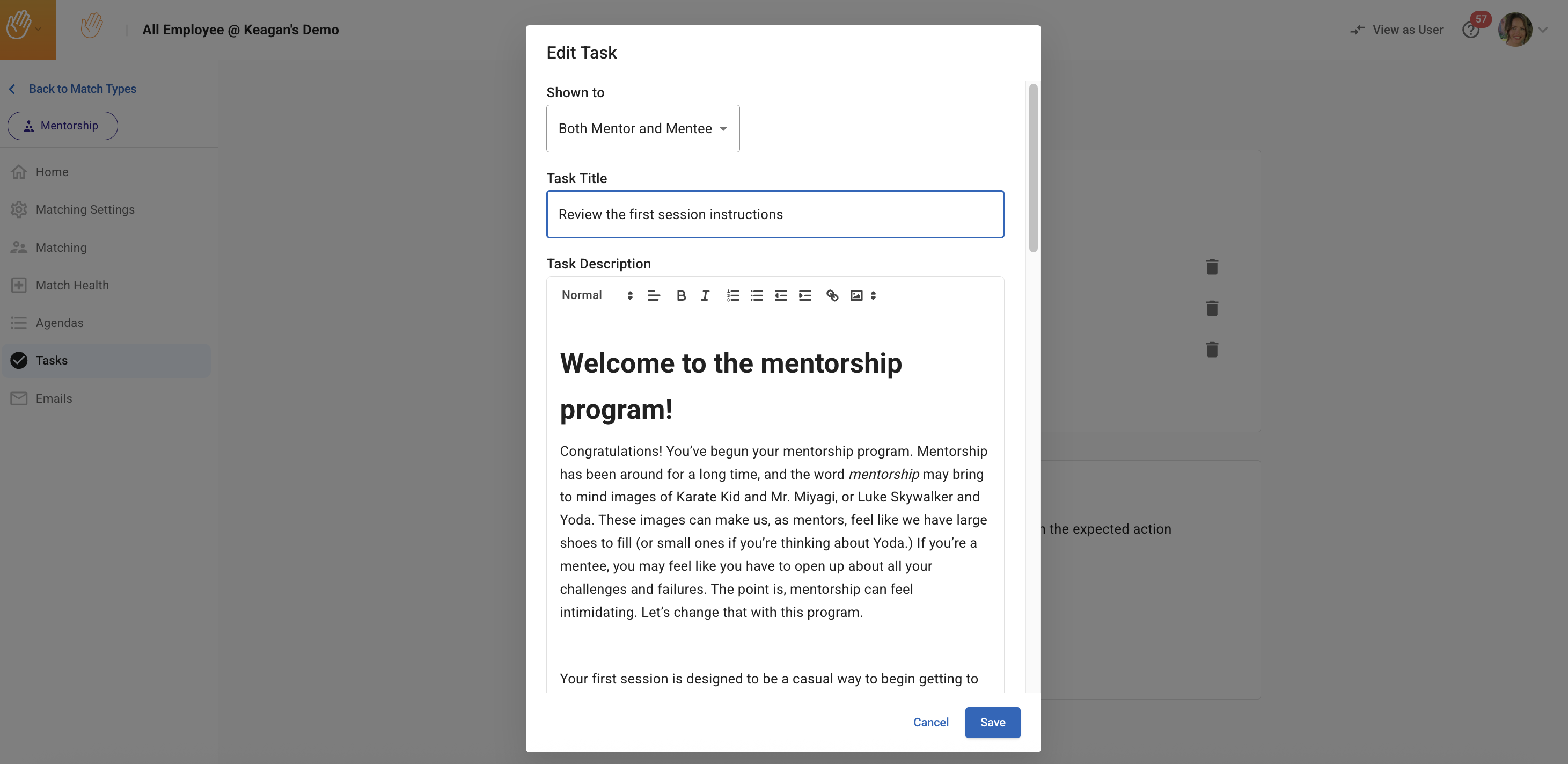
Task: Insert a hyperlink in the description
Action: coord(832,295)
